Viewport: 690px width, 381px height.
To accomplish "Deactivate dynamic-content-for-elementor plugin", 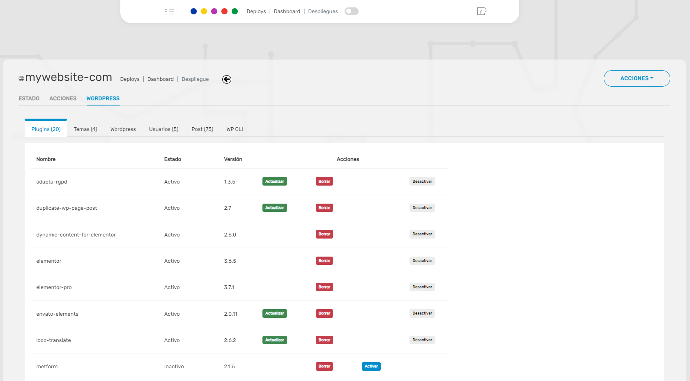I will 422,234.
